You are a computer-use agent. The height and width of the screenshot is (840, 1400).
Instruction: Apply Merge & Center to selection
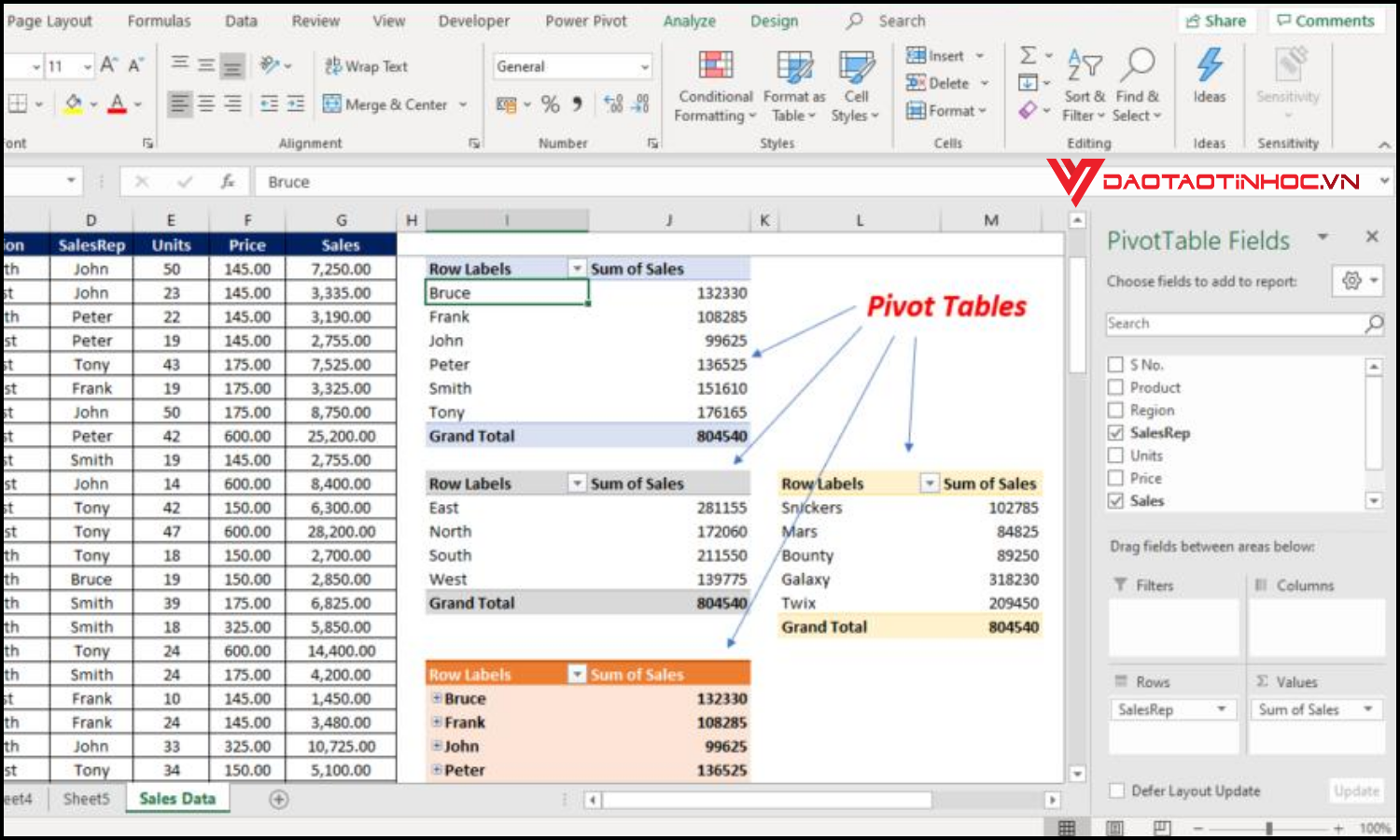tap(396, 105)
